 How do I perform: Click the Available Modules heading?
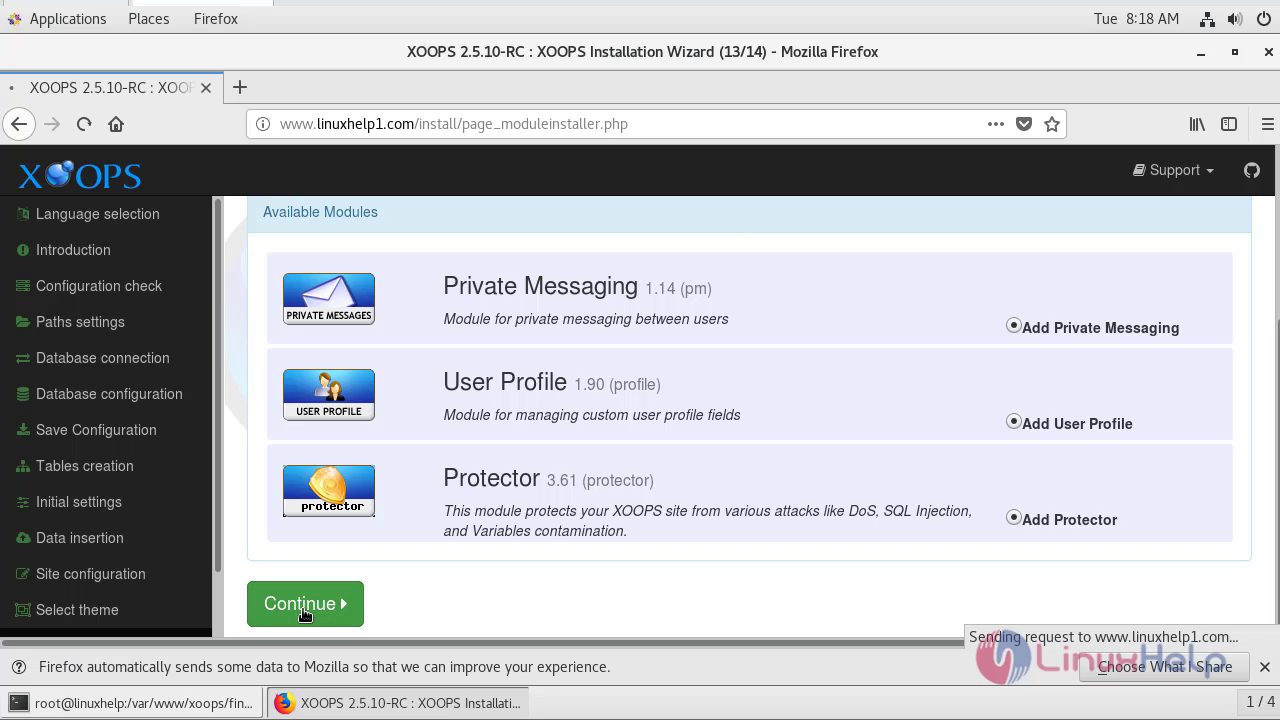pos(320,212)
